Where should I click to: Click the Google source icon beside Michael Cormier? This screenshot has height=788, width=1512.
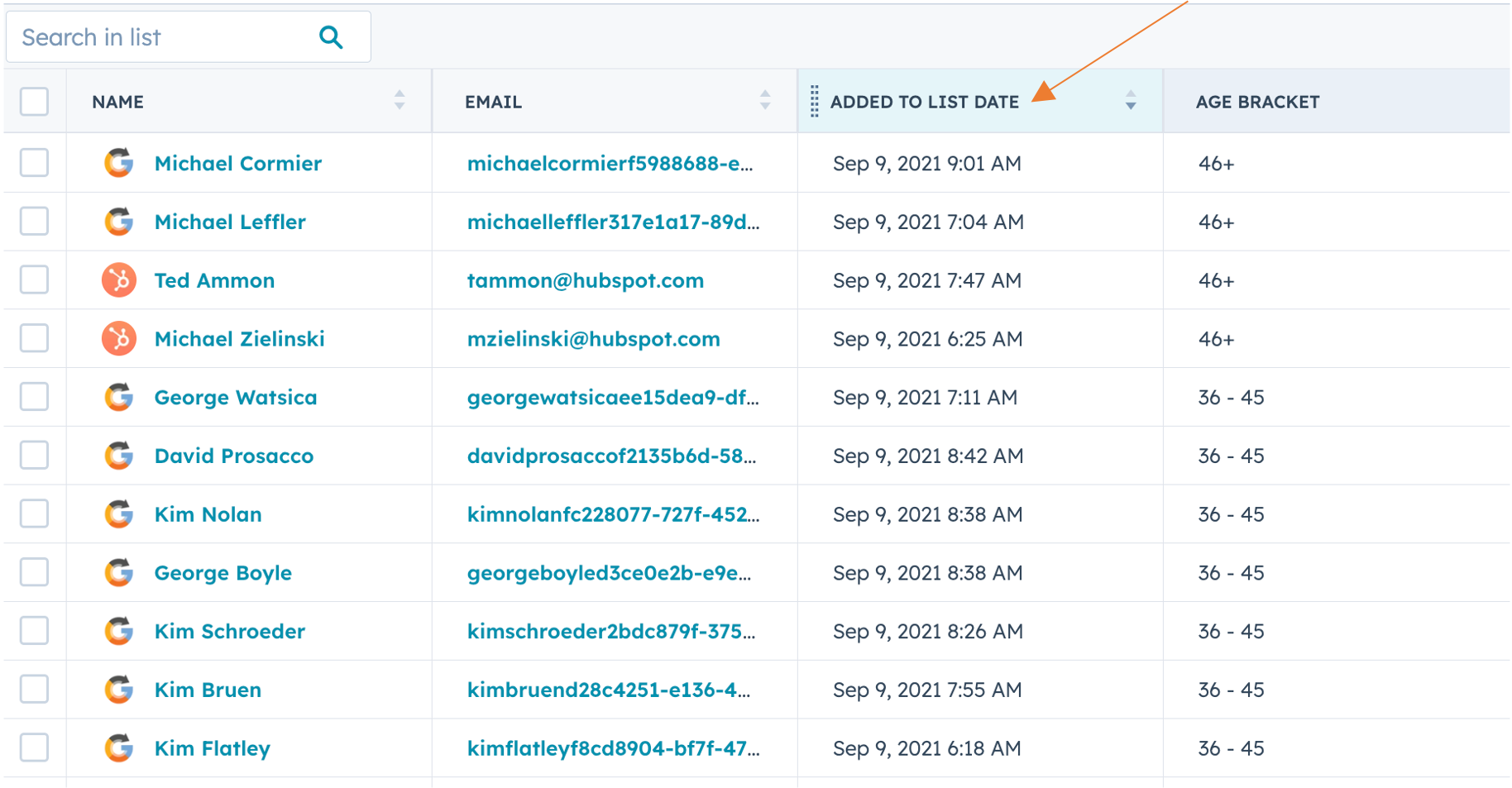tap(118, 163)
